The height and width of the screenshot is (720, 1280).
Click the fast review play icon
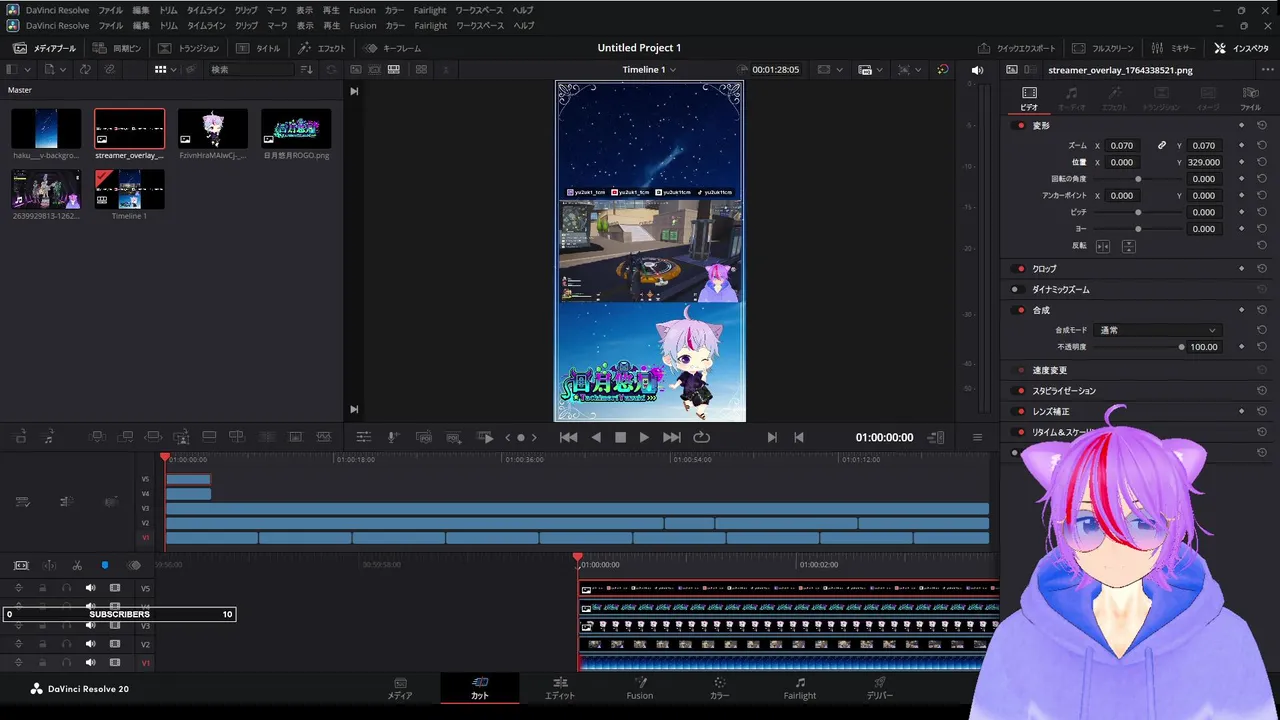(486, 437)
